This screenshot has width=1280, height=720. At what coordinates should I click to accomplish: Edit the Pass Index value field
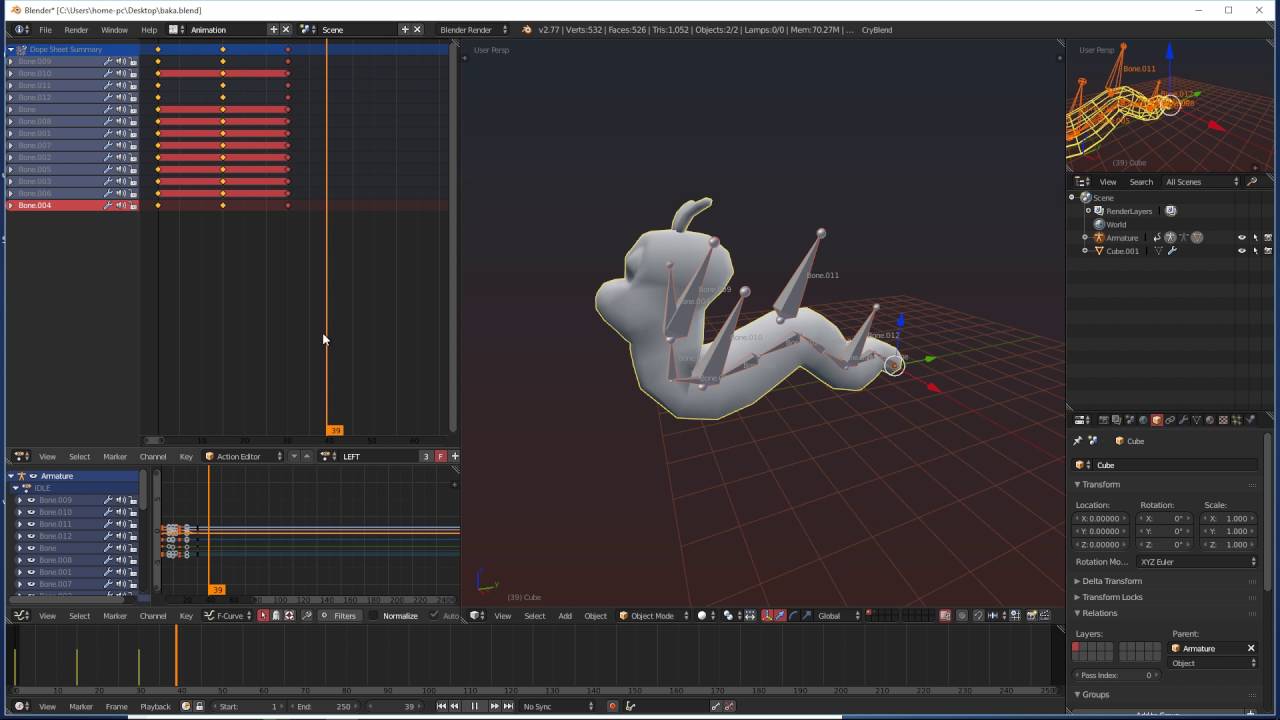(1116, 675)
